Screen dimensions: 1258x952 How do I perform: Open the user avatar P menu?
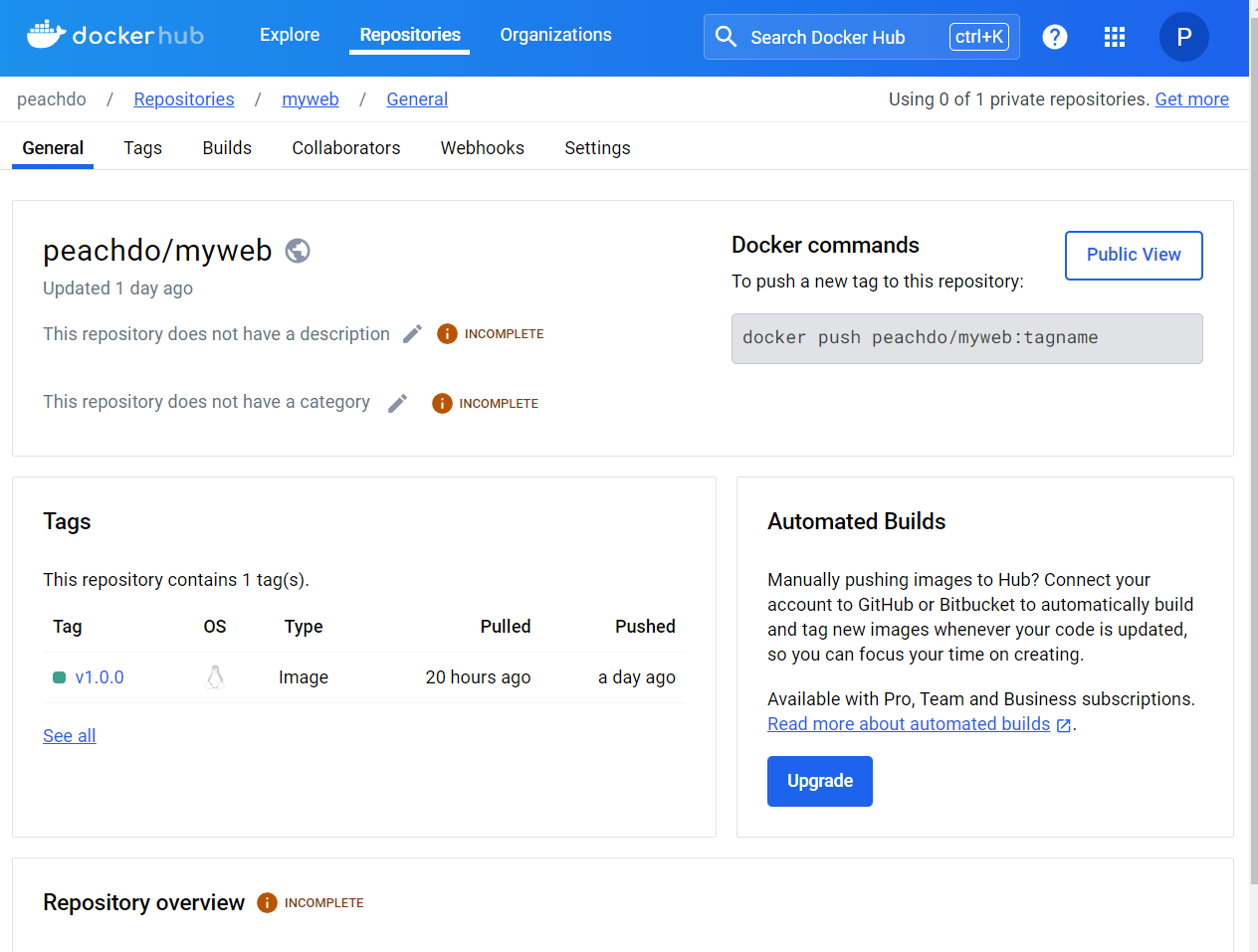1184,37
